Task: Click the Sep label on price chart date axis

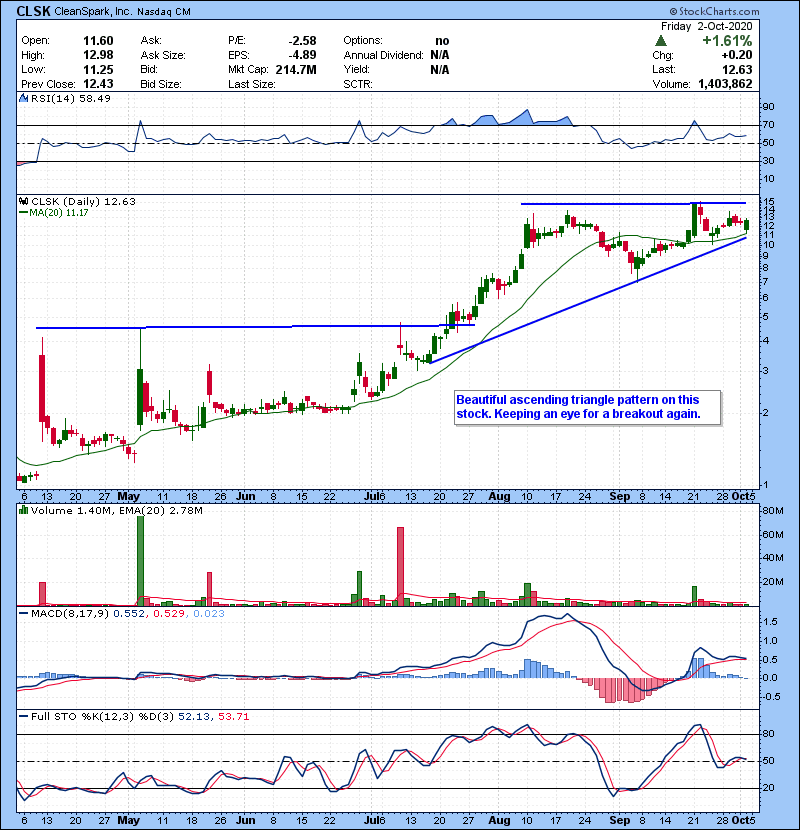Action: [619, 497]
